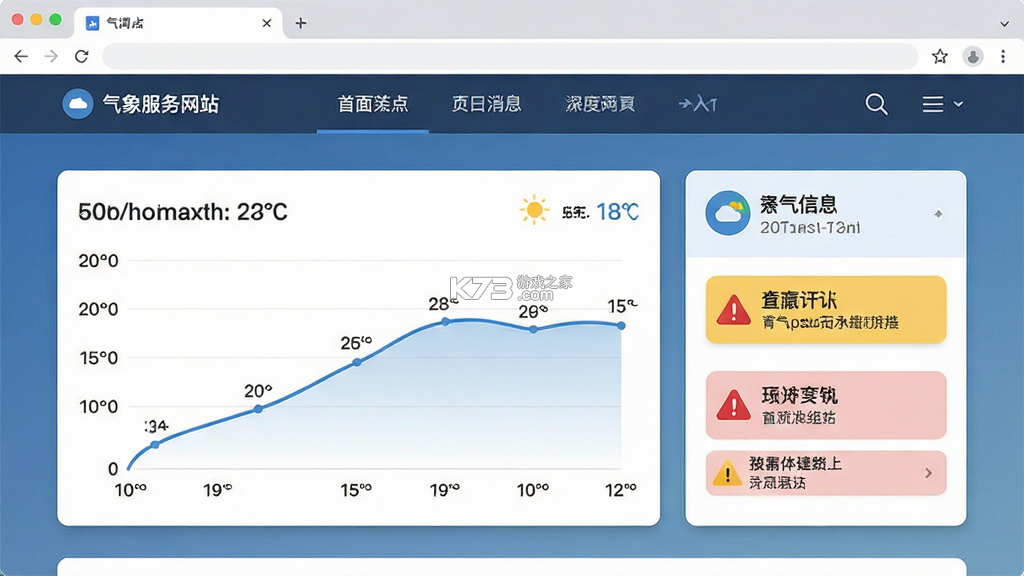Click the chart data point labeled 20°
1024x576 pixels.
[258, 409]
